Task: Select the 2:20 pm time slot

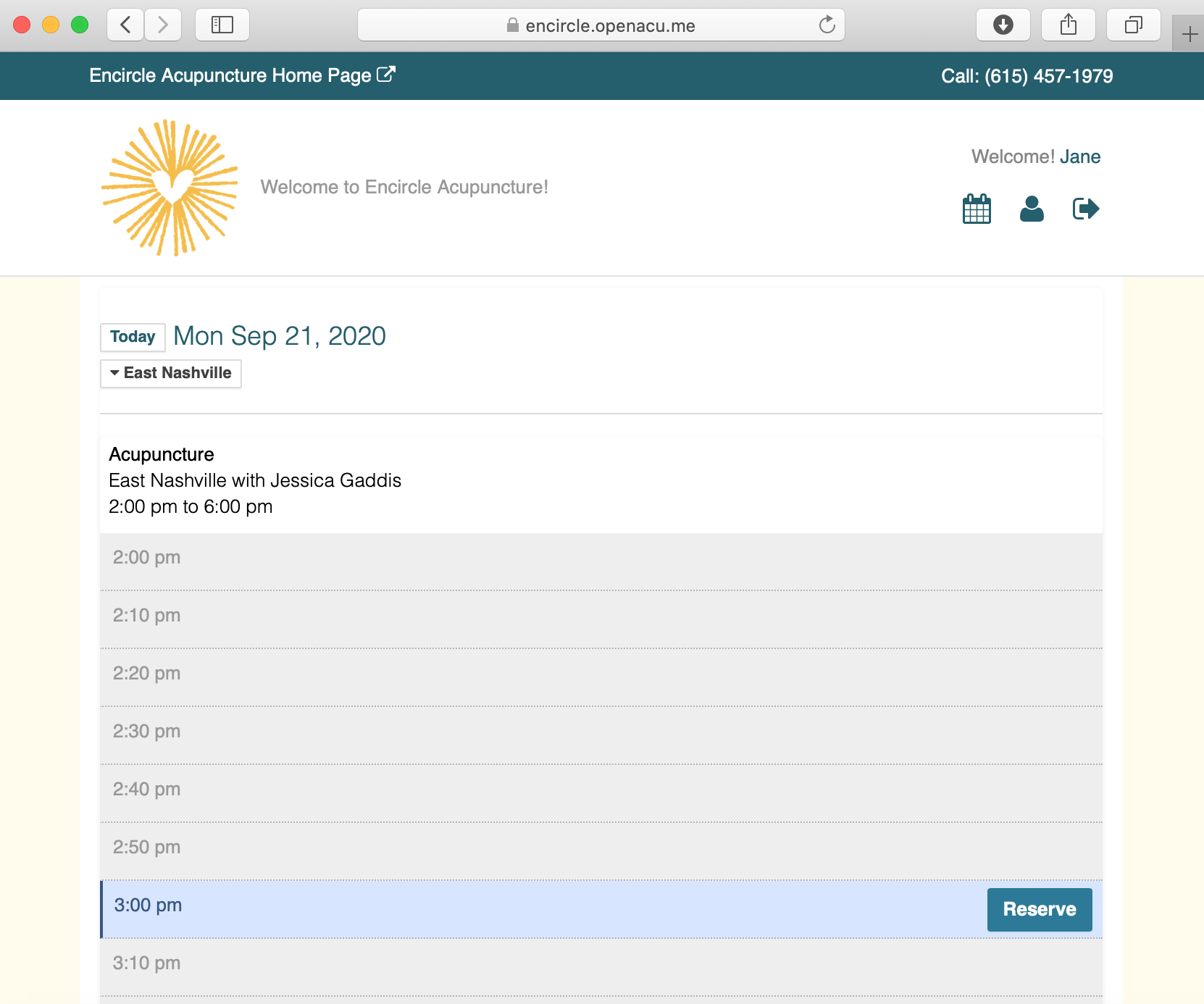Action: [x=601, y=677]
